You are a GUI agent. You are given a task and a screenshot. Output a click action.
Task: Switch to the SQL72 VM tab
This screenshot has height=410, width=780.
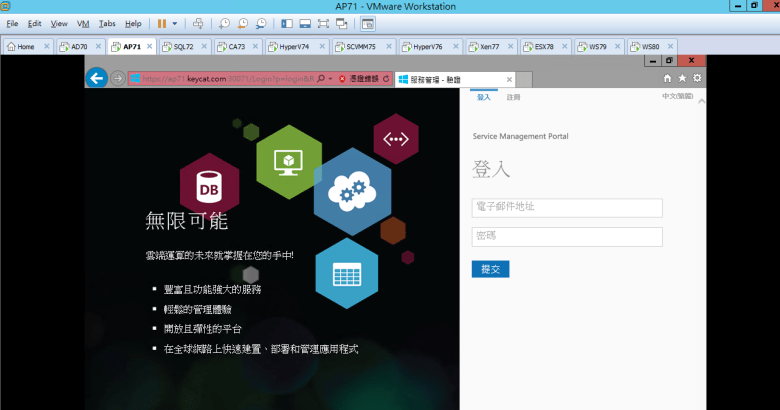point(183,46)
